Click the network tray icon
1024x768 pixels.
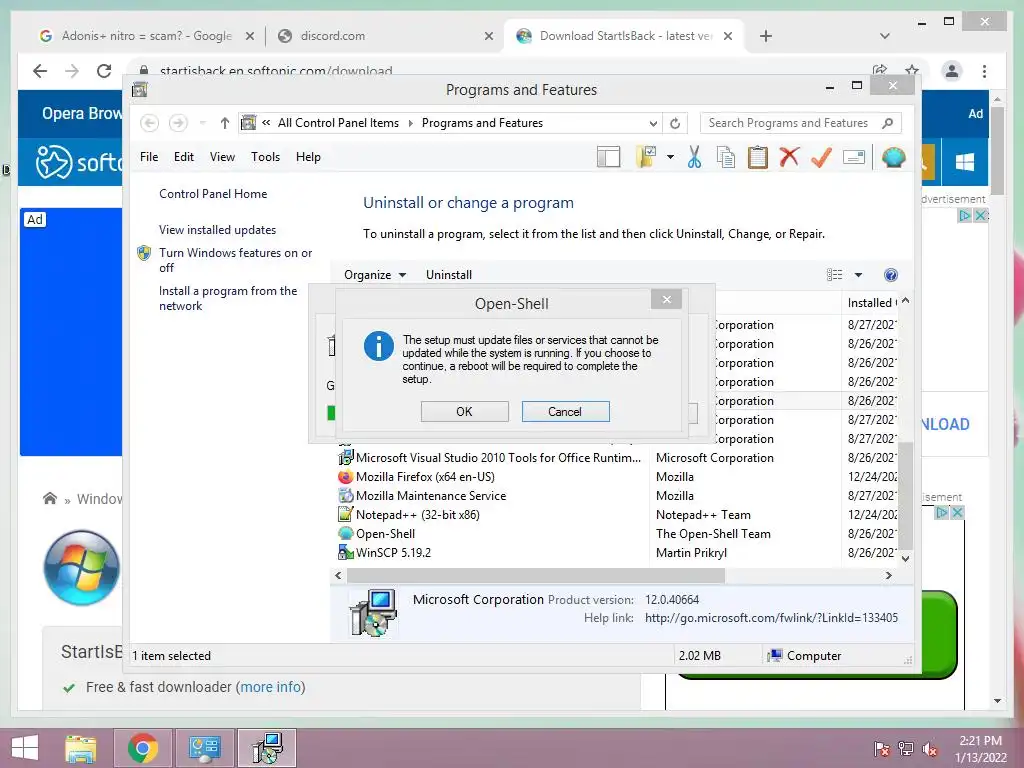point(905,748)
